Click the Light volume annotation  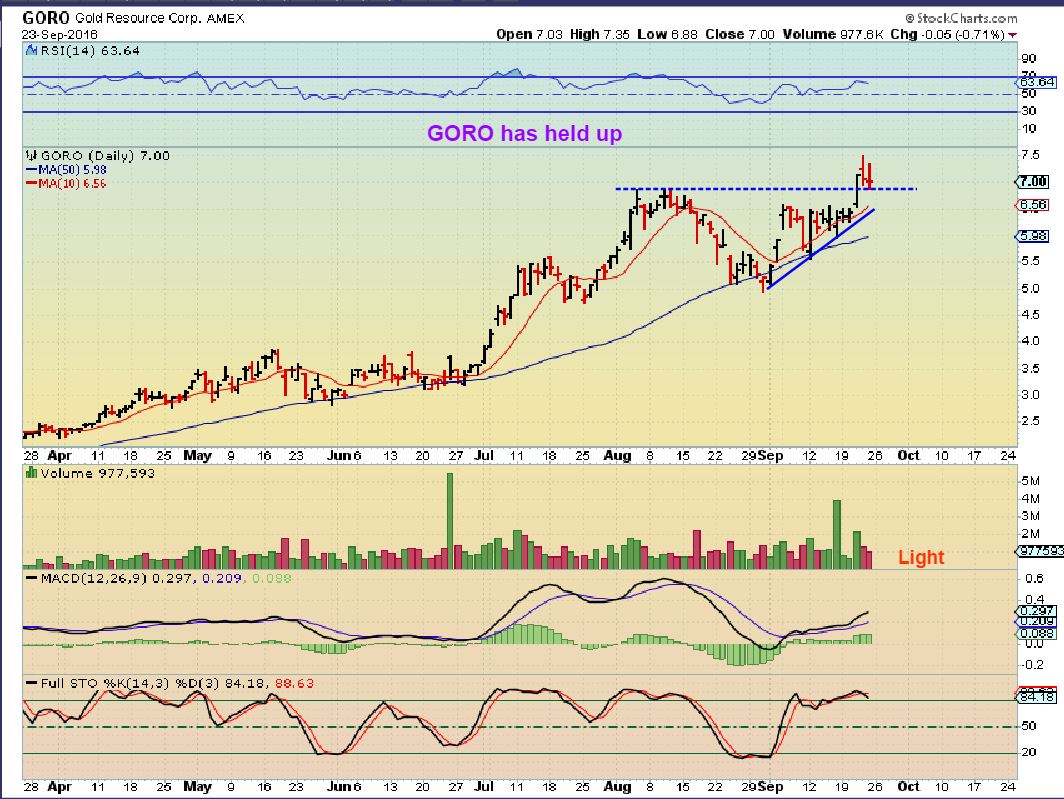[921, 557]
